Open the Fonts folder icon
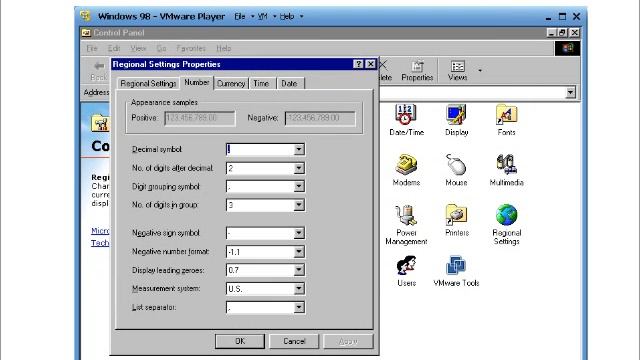640x360 pixels. (506, 115)
